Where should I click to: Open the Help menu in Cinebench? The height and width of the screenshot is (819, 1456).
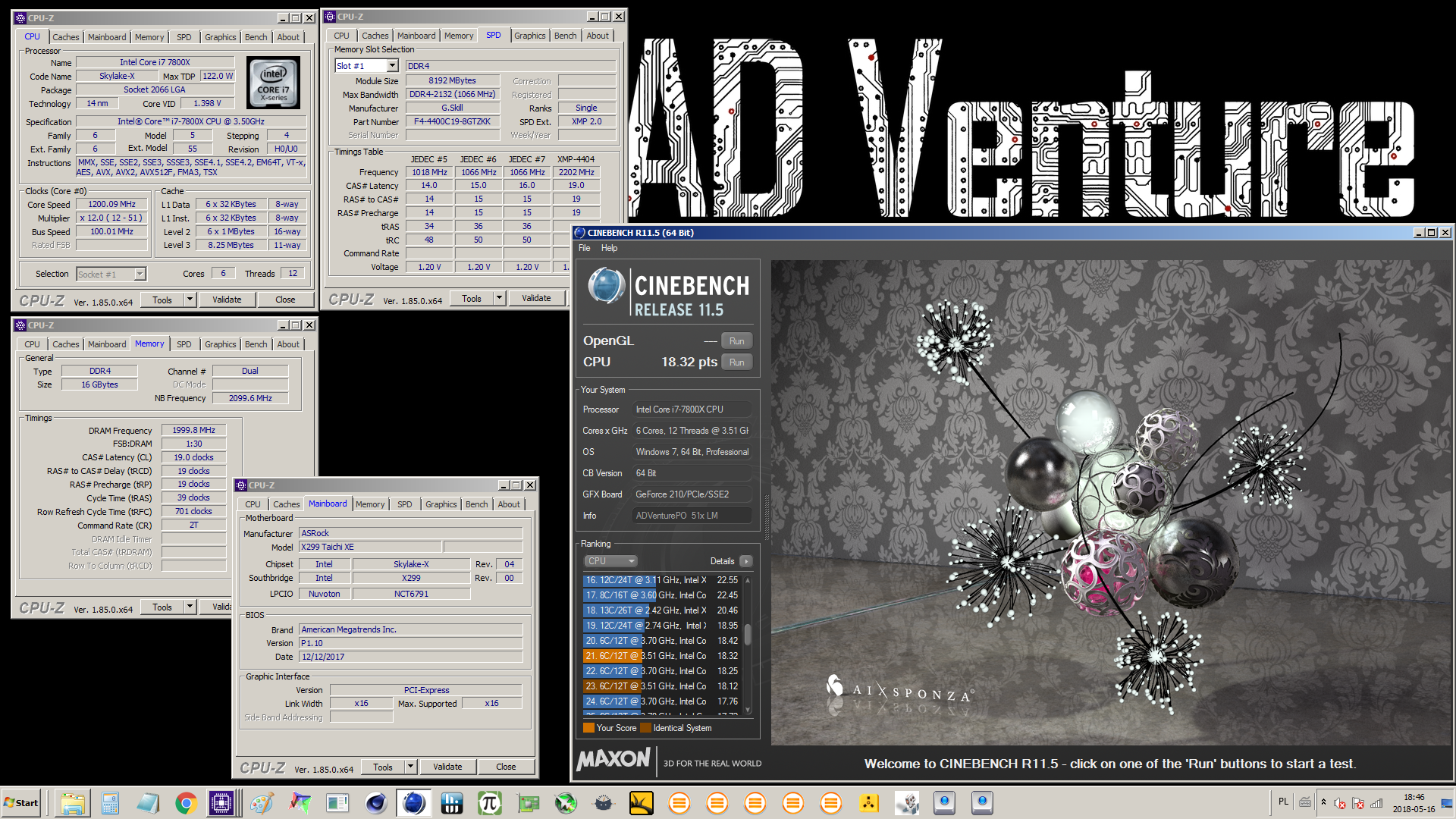tap(609, 248)
